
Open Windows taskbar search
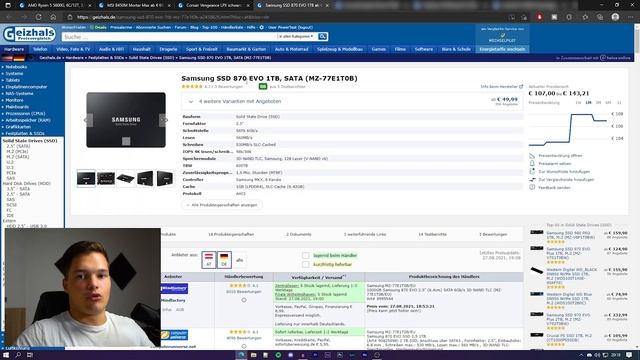[x=18, y=355]
